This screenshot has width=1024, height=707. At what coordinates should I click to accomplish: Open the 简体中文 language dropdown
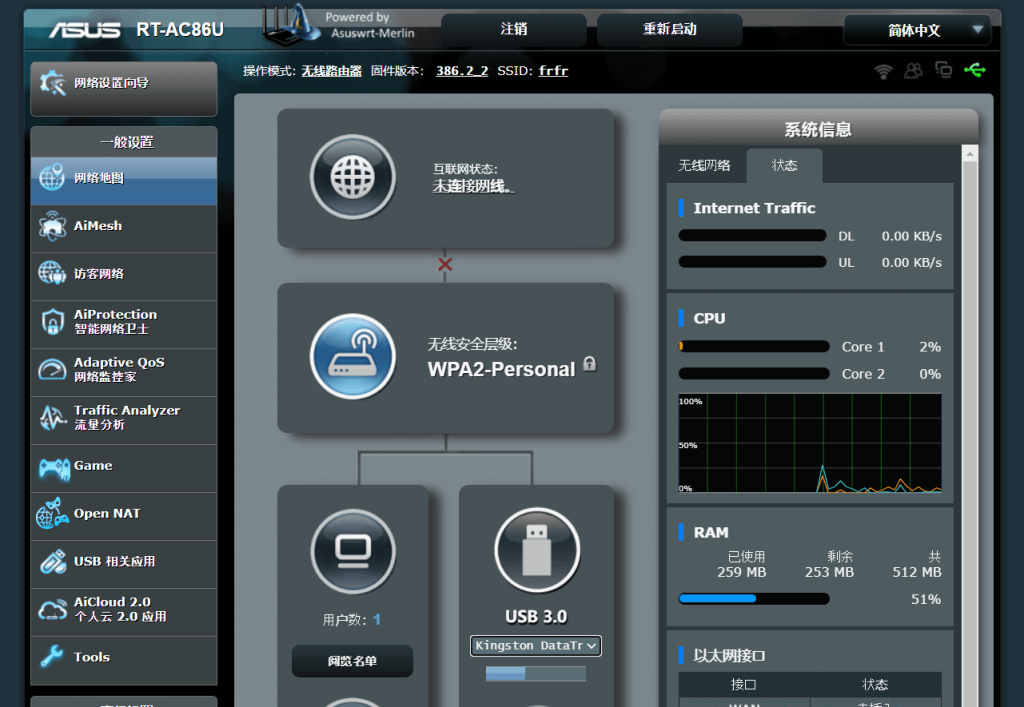[x=918, y=30]
